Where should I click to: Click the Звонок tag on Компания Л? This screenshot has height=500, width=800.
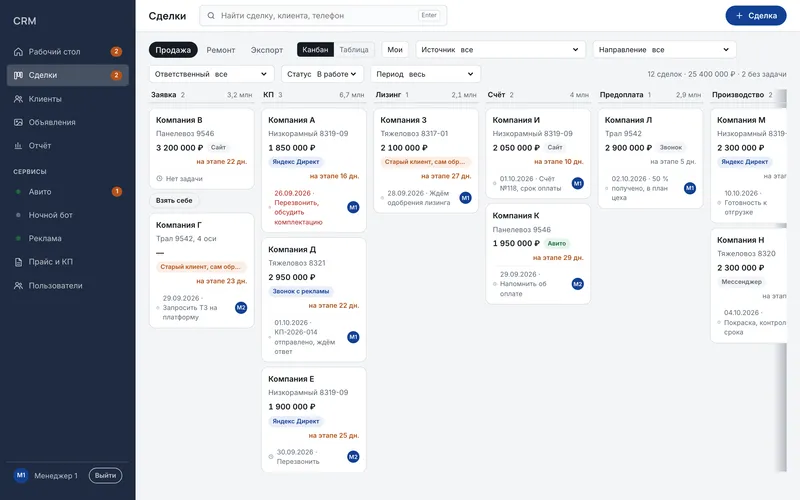[670, 147]
